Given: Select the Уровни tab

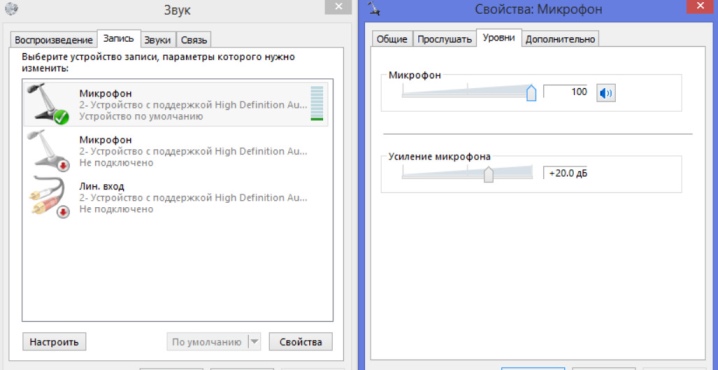Looking at the screenshot, I should point(499,38).
